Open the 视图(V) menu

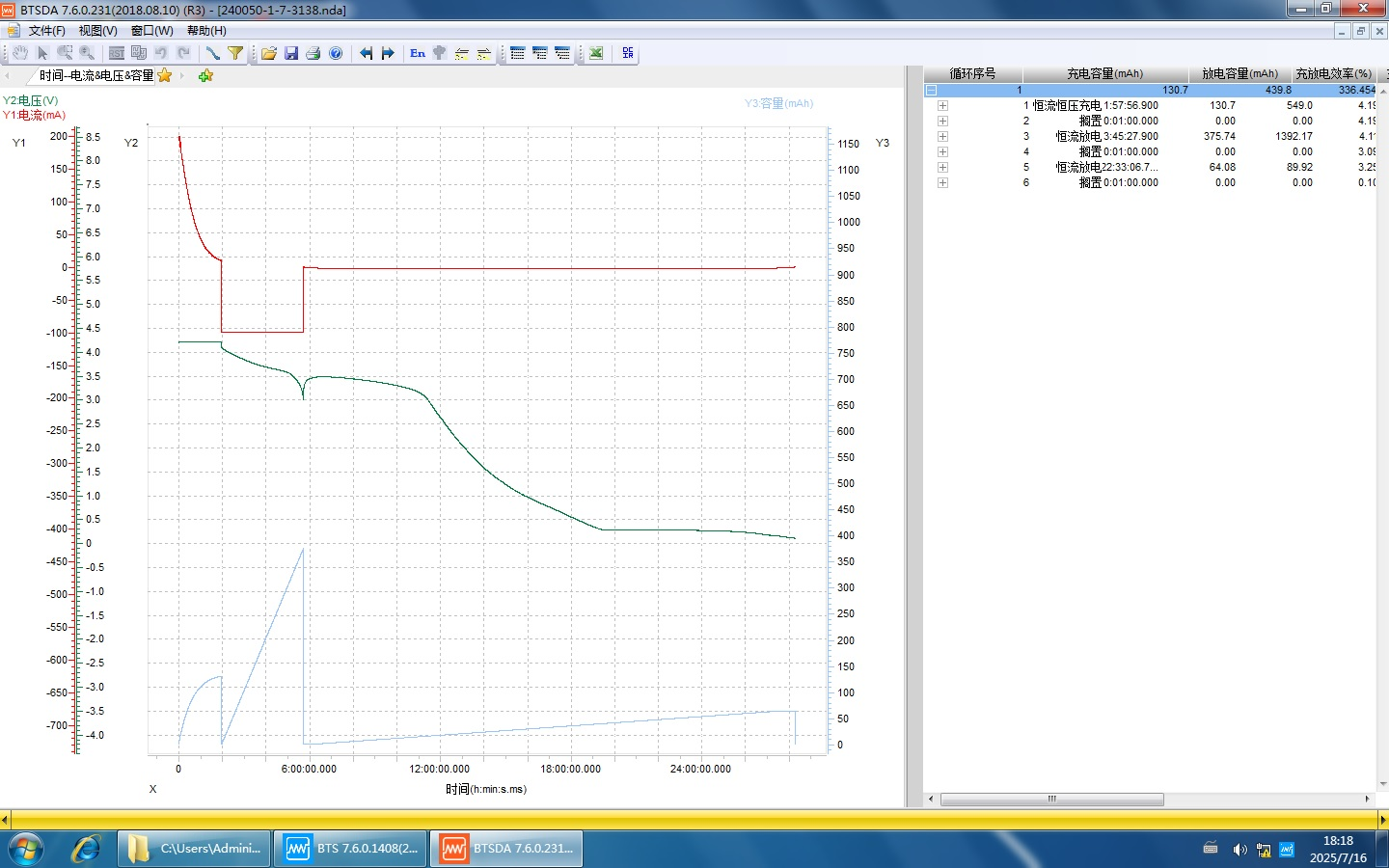[97, 31]
